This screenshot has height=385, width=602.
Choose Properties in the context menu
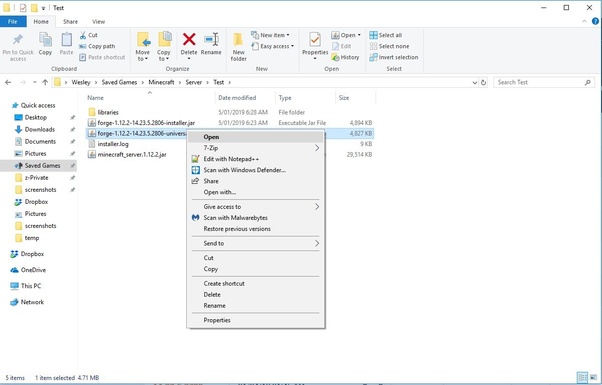[256, 320]
